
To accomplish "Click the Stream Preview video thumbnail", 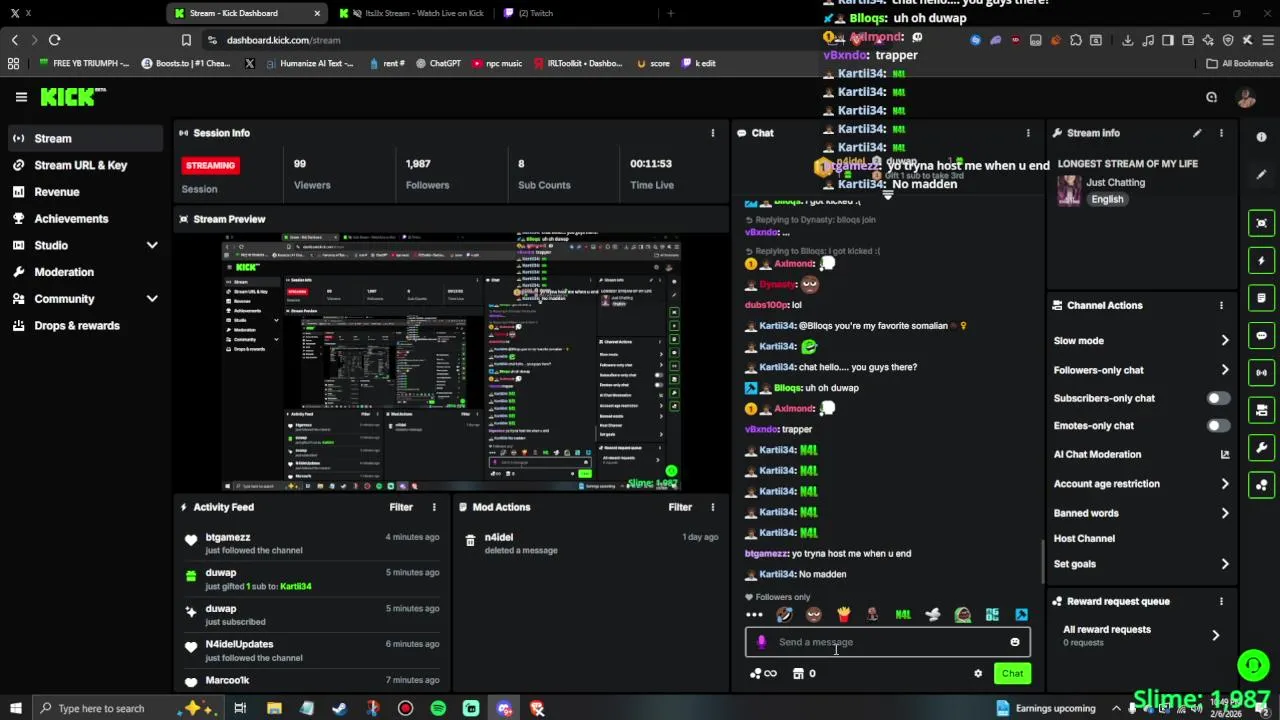I will click(451, 362).
